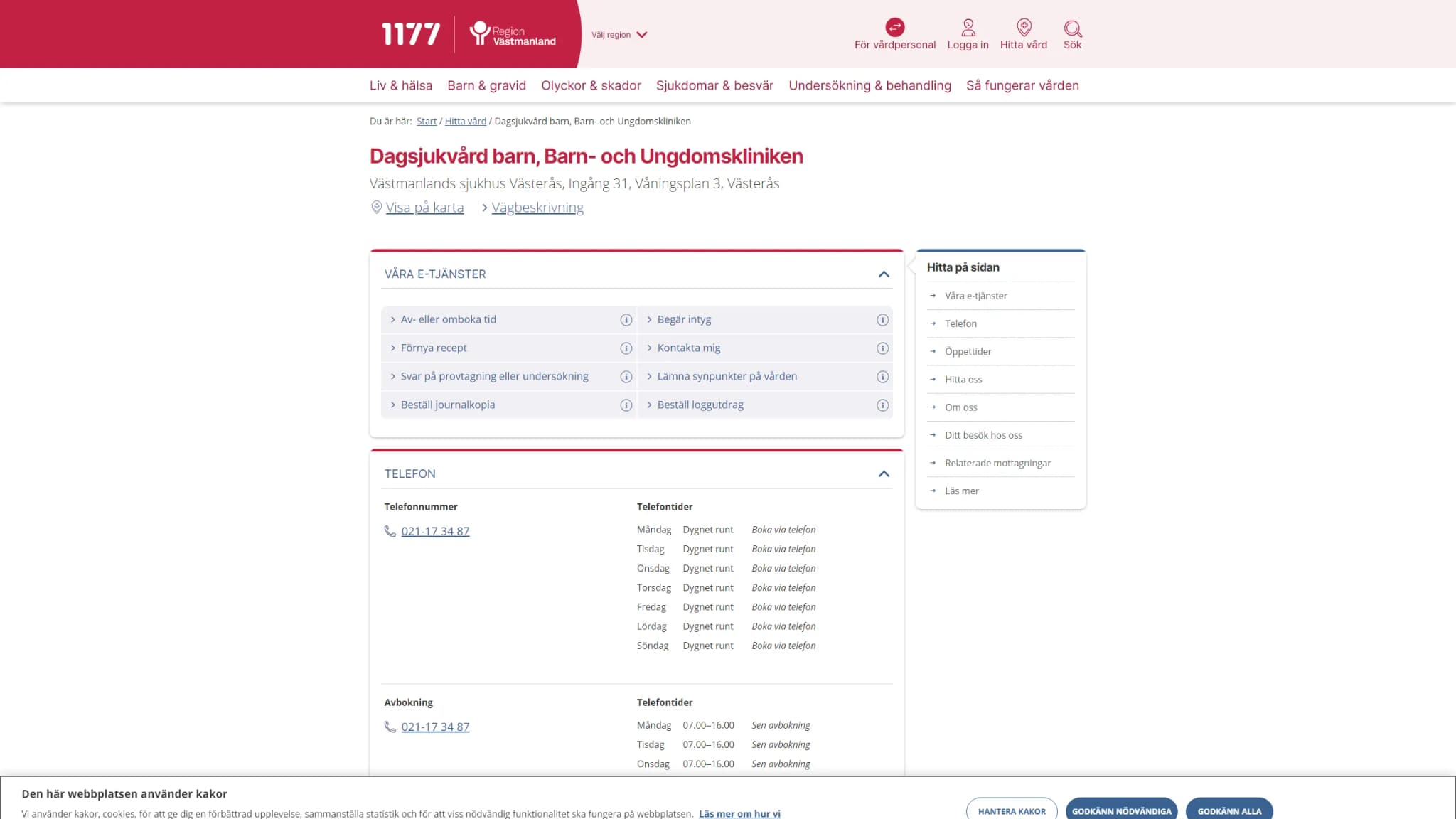Click phone icon beside Telefonnummer number
Screen dimensions: 1456x819
390,531
